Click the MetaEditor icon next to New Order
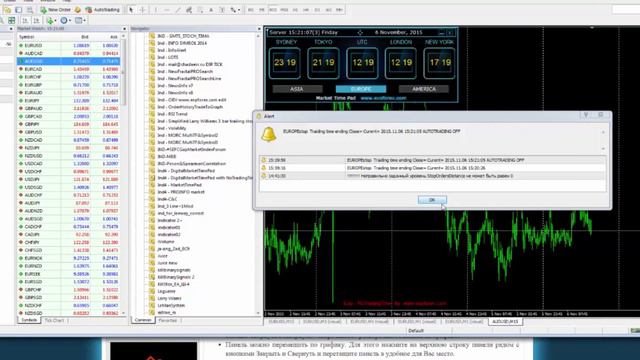 (78, 10)
